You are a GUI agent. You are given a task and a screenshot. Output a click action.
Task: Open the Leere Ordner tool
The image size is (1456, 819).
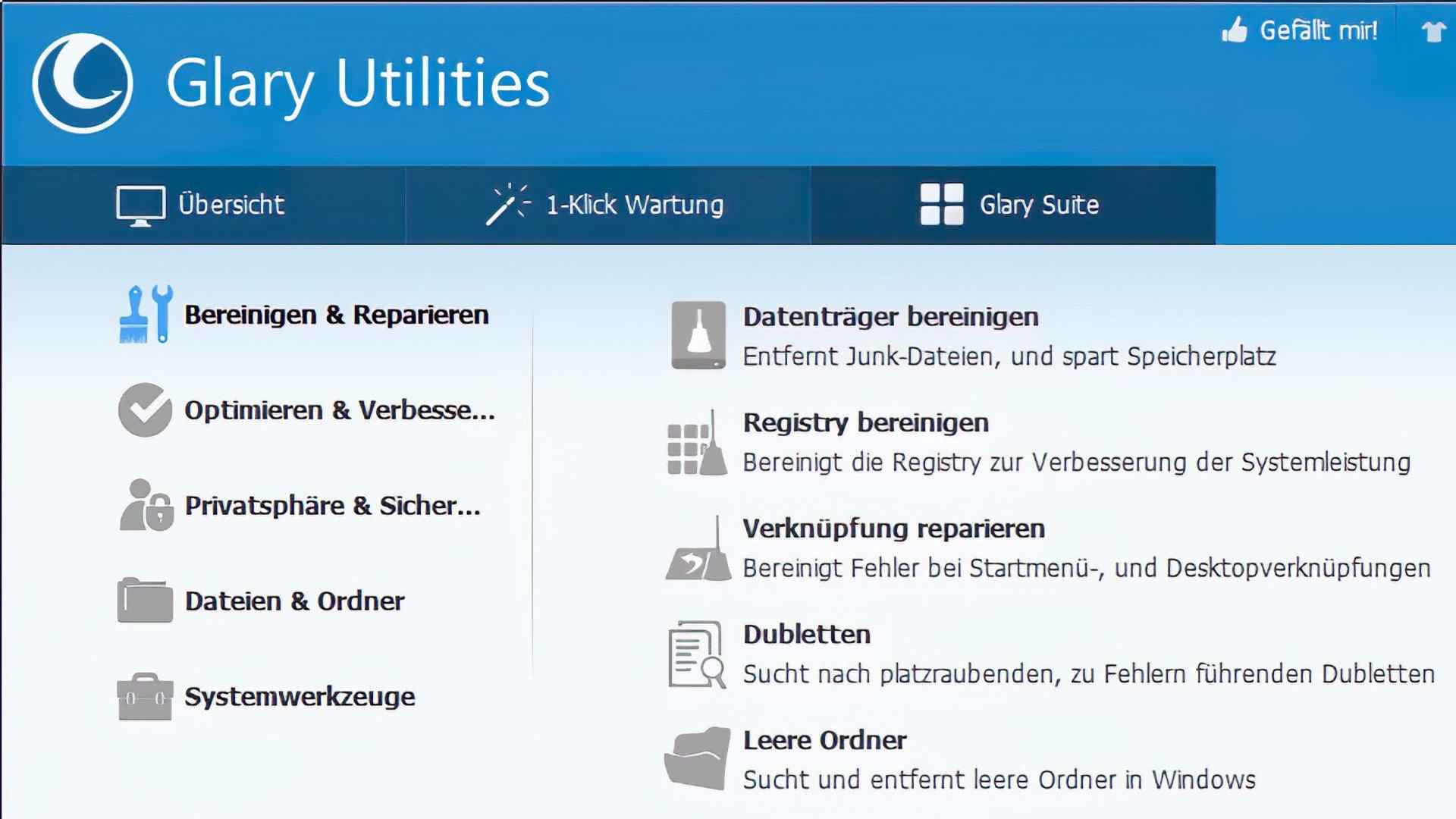coord(825,739)
